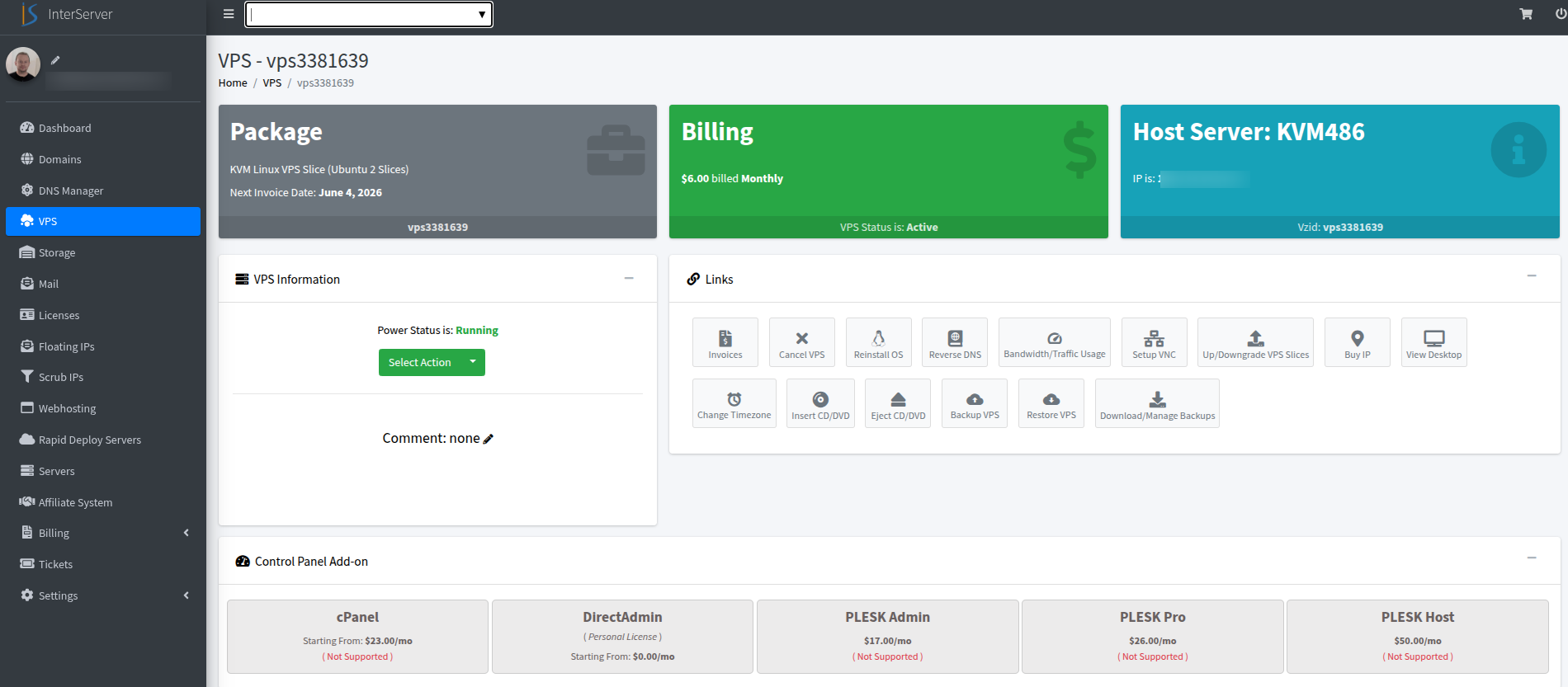Open Webhosting in sidebar
1568x687 pixels.
[103, 408]
